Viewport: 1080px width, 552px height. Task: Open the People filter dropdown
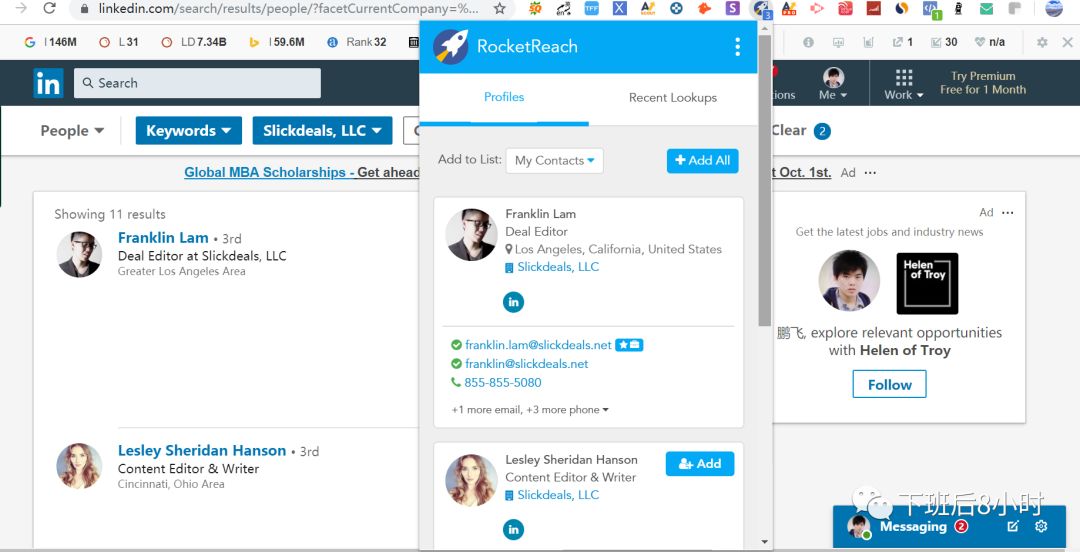tap(72, 131)
